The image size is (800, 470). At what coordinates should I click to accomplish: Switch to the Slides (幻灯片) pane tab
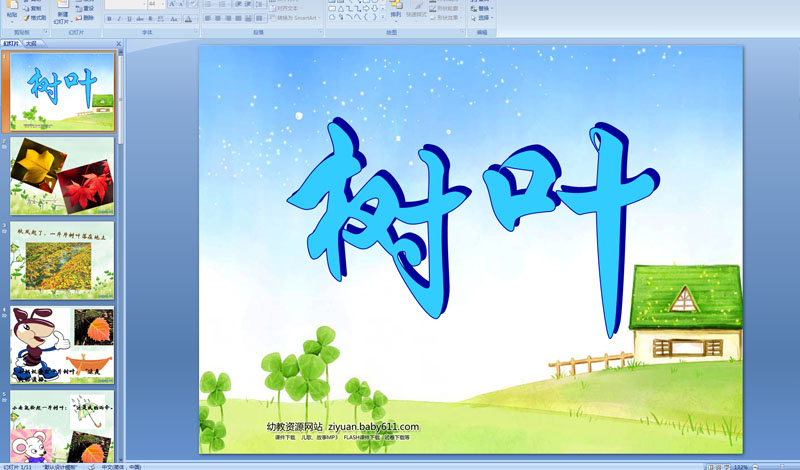point(10,43)
